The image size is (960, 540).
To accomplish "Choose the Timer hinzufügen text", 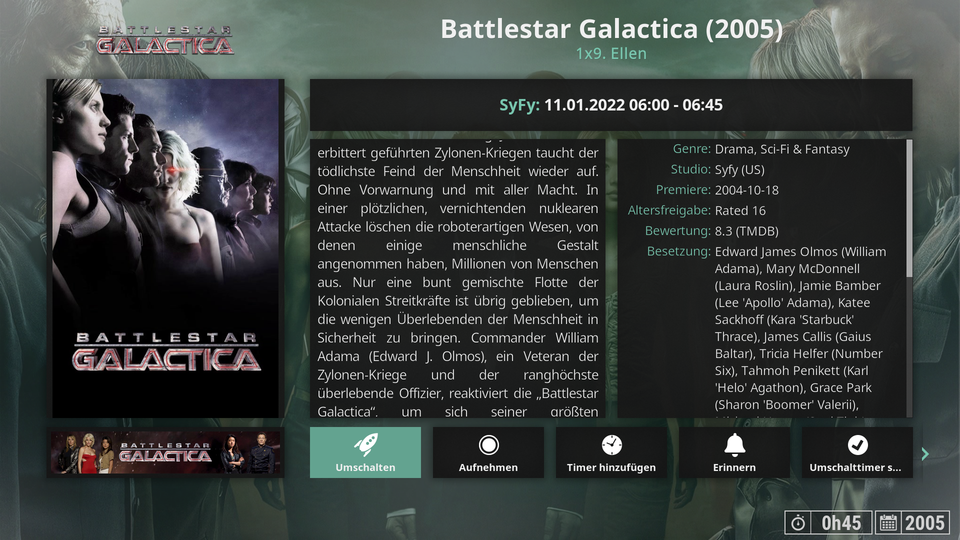I will 612,467.
